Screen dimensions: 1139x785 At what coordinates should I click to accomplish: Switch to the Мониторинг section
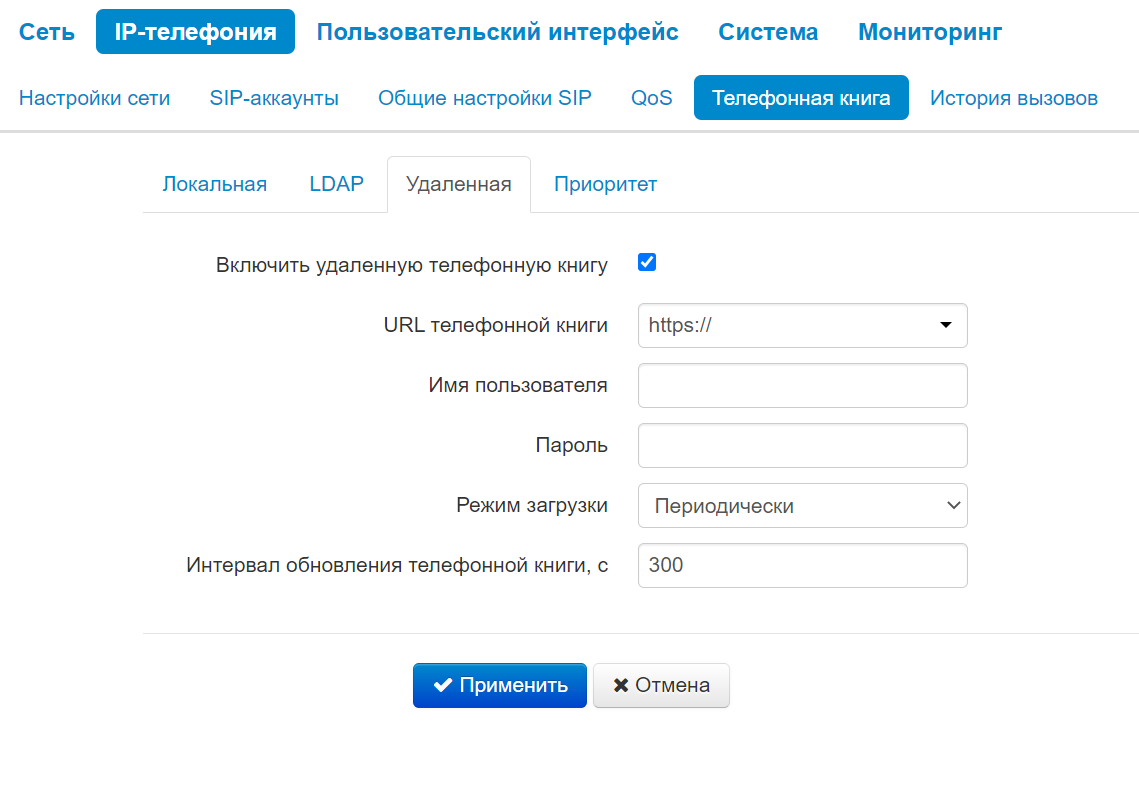(930, 32)
